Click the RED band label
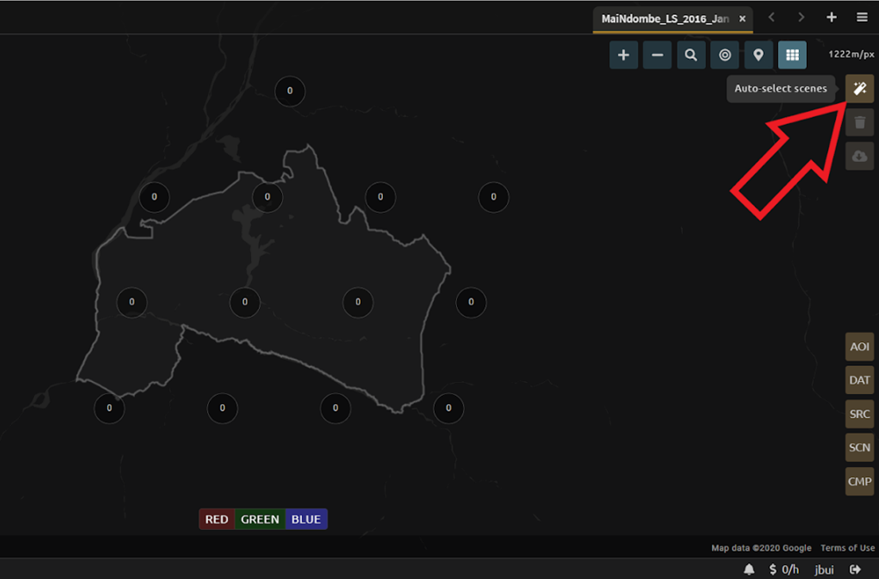 point(217,519)
